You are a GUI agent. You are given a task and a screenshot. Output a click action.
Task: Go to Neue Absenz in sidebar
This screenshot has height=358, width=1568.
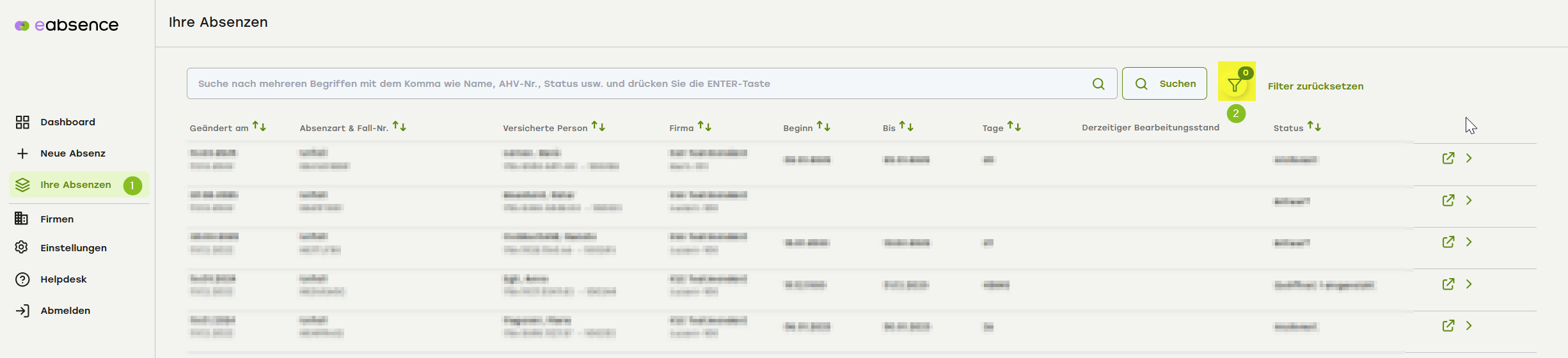pyautogui.click(x=72, y=153)
